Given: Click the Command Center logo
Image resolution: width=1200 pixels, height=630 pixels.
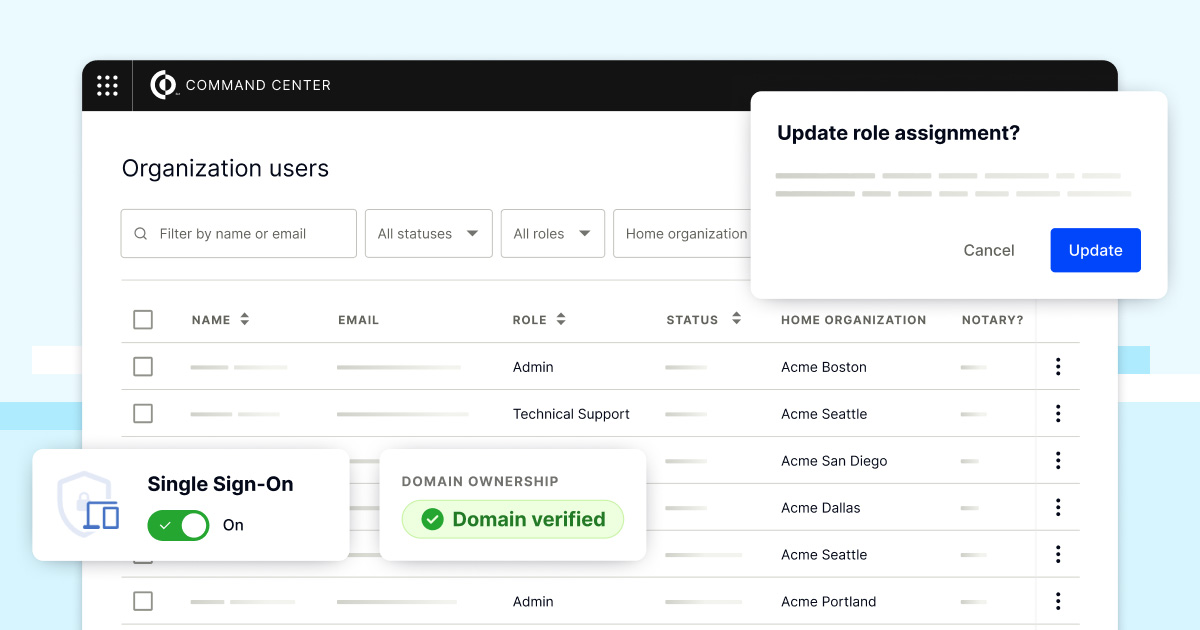Looking at the screenshot, I should click(163, 85).
